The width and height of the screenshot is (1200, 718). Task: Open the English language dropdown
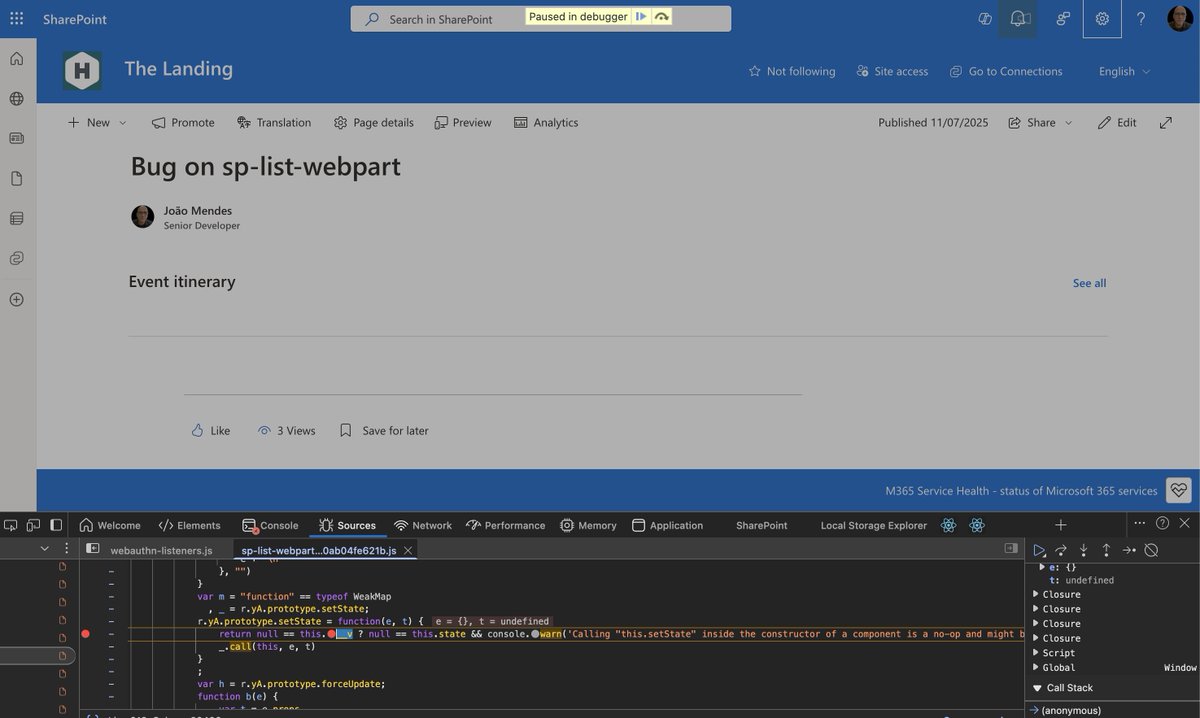(x=1125, y=71)
